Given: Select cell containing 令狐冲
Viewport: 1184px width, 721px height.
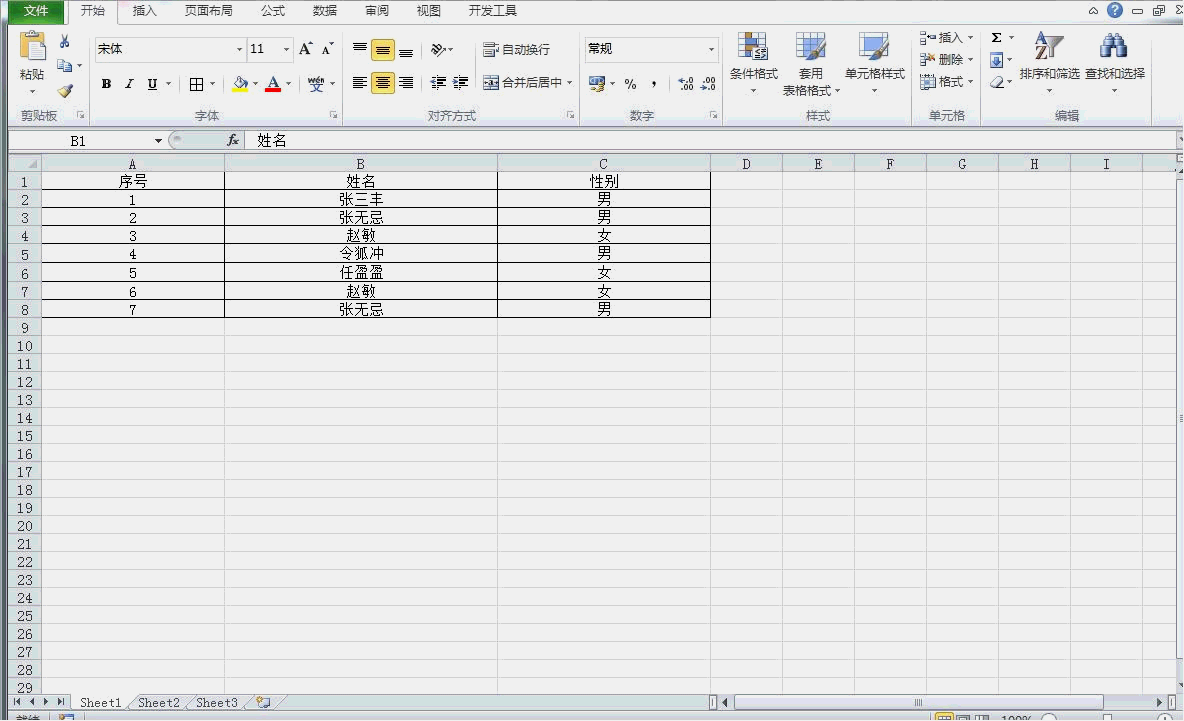Looking at the screenshot, I should point(361,254).
